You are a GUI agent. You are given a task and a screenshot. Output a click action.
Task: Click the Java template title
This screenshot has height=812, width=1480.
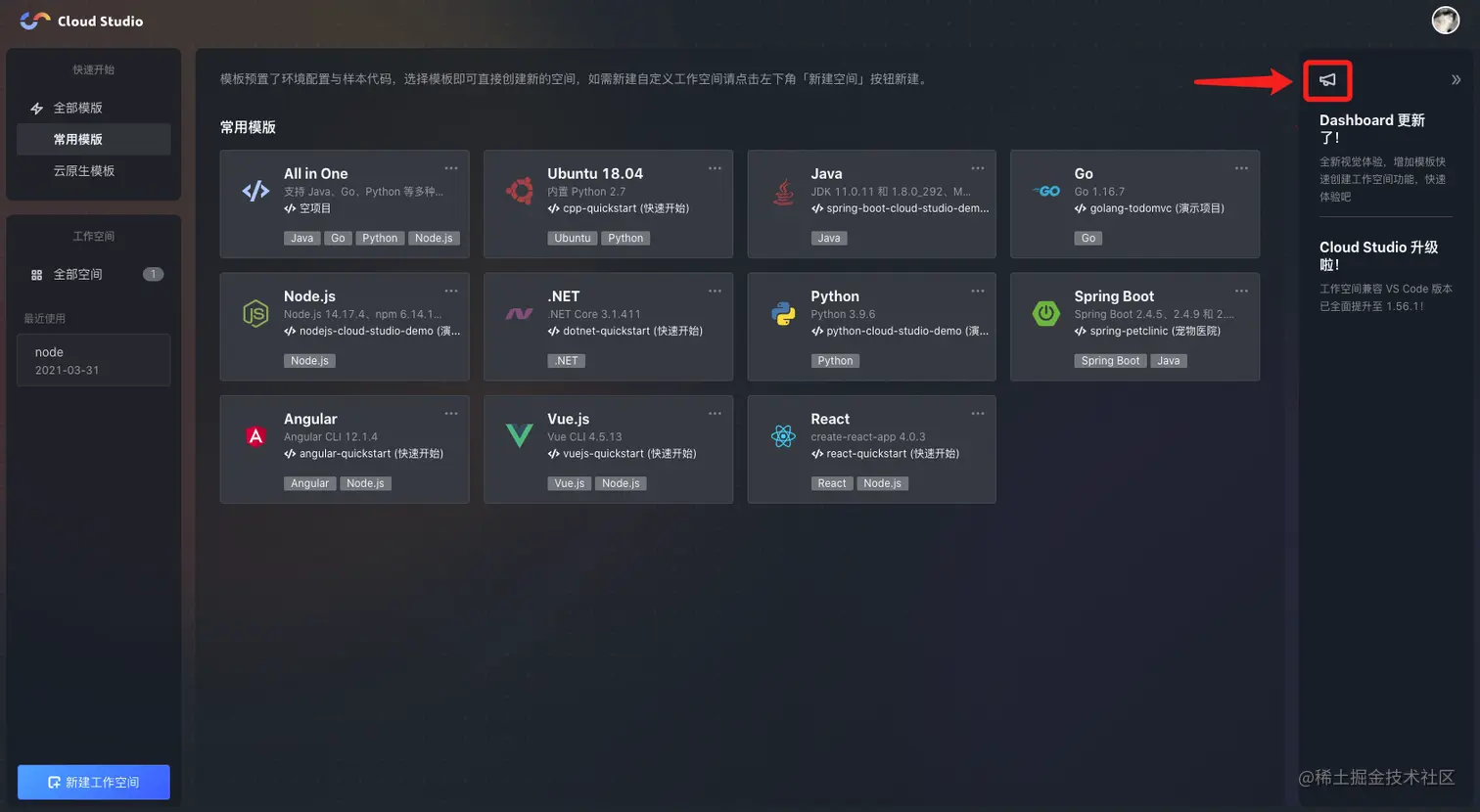(x=826, y=173)
